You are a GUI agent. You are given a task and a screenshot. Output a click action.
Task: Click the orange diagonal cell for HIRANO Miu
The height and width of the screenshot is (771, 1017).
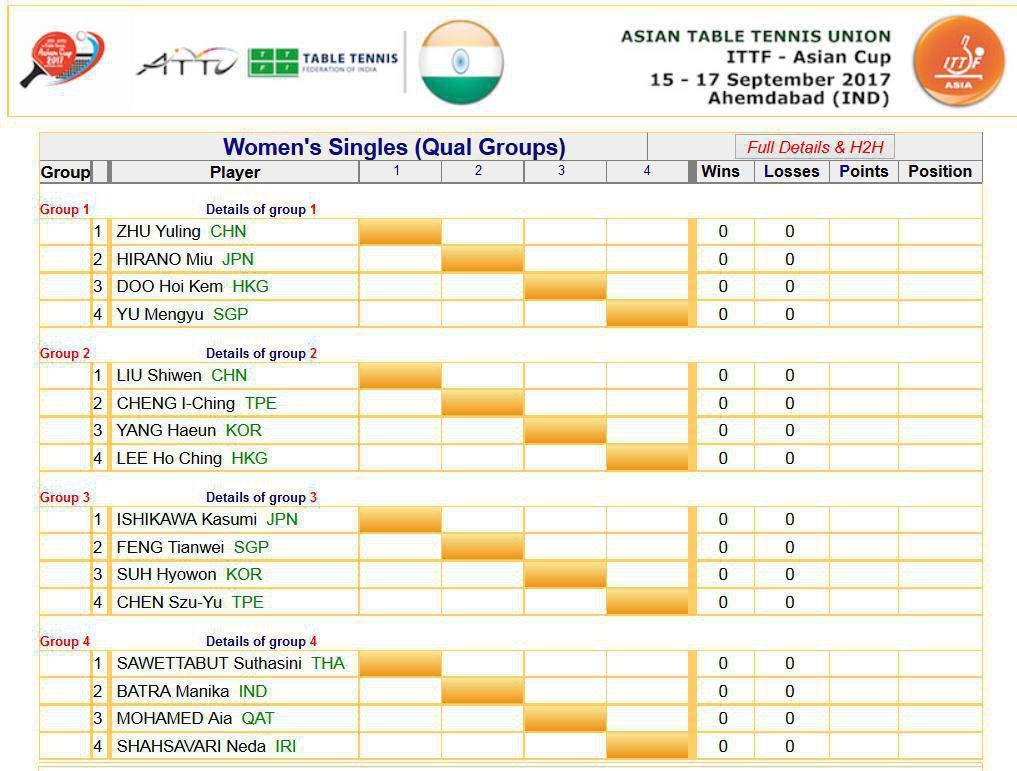click(x=482, y=259)
